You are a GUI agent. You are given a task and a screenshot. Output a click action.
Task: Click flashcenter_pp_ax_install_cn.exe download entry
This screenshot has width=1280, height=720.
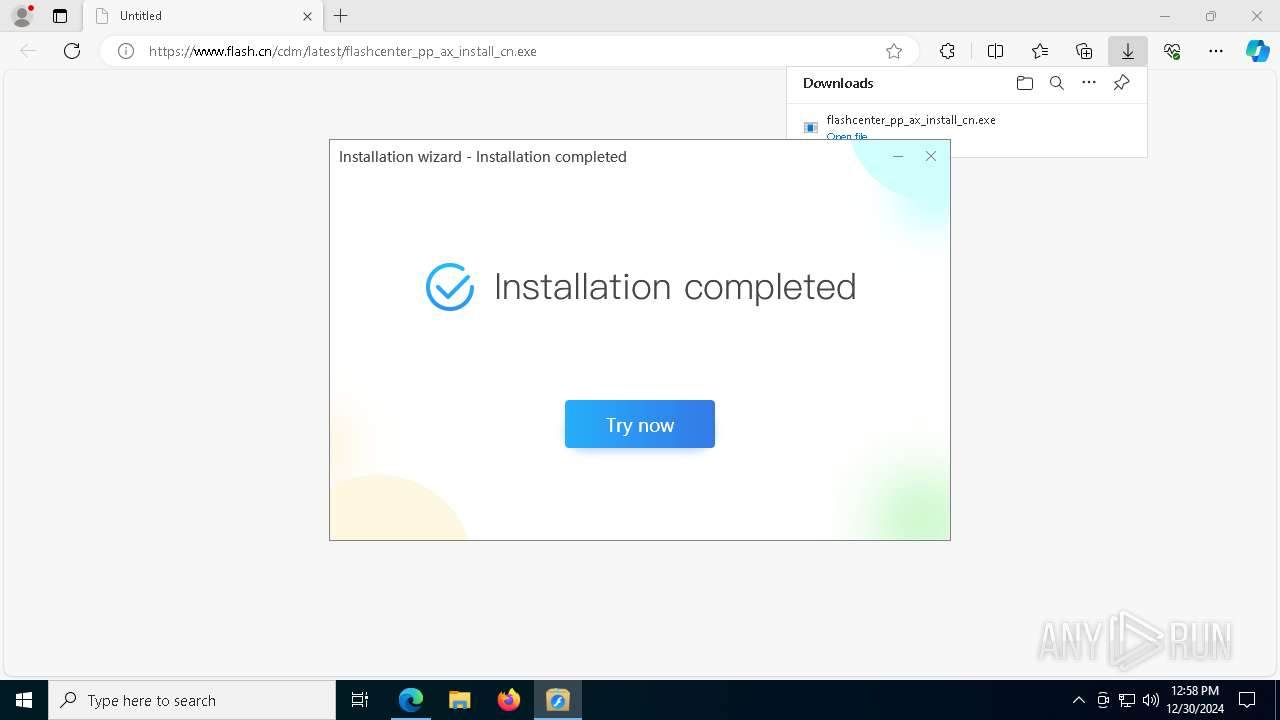click(x=911, y=120)
